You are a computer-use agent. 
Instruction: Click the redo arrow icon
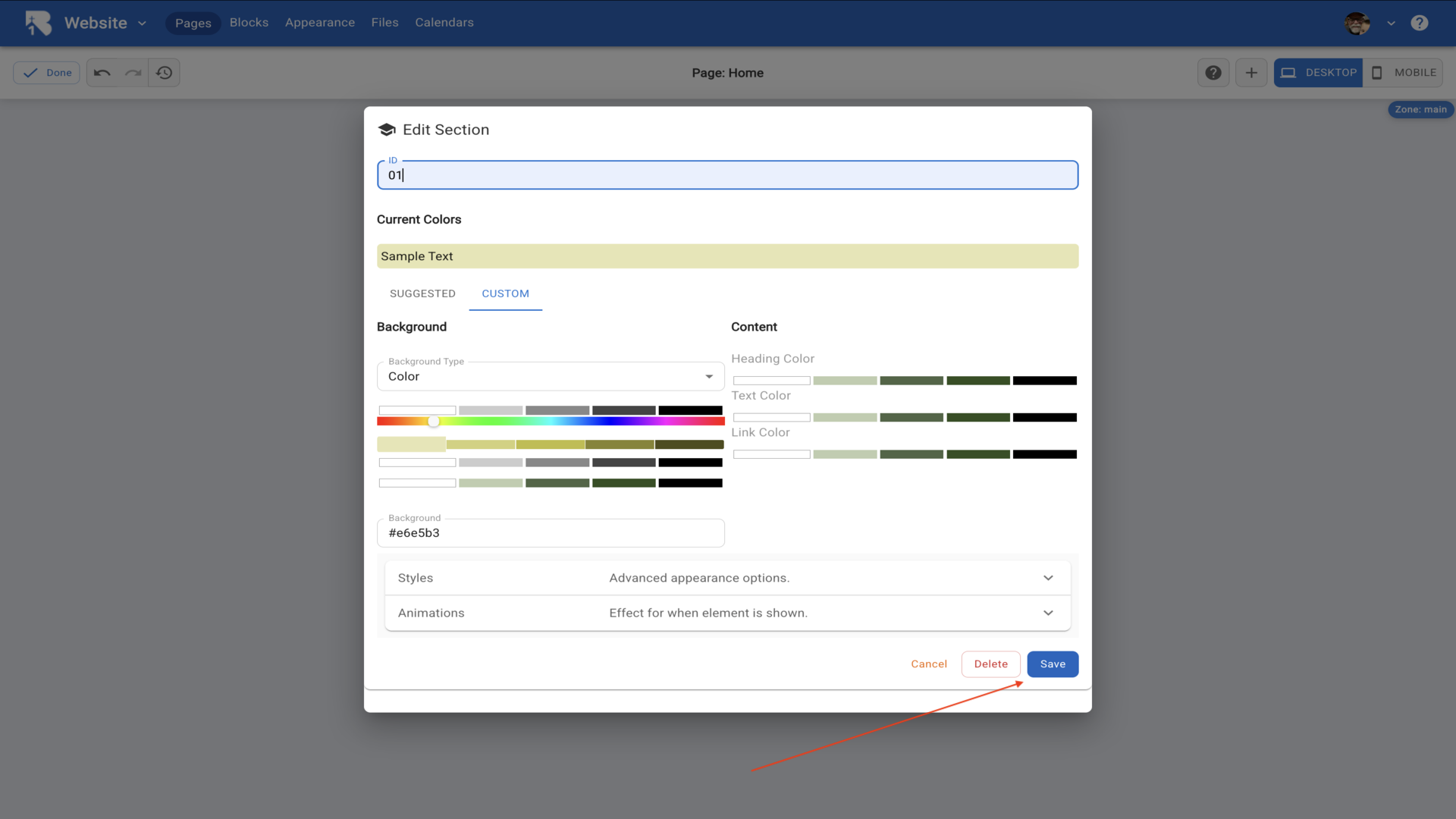133,73
